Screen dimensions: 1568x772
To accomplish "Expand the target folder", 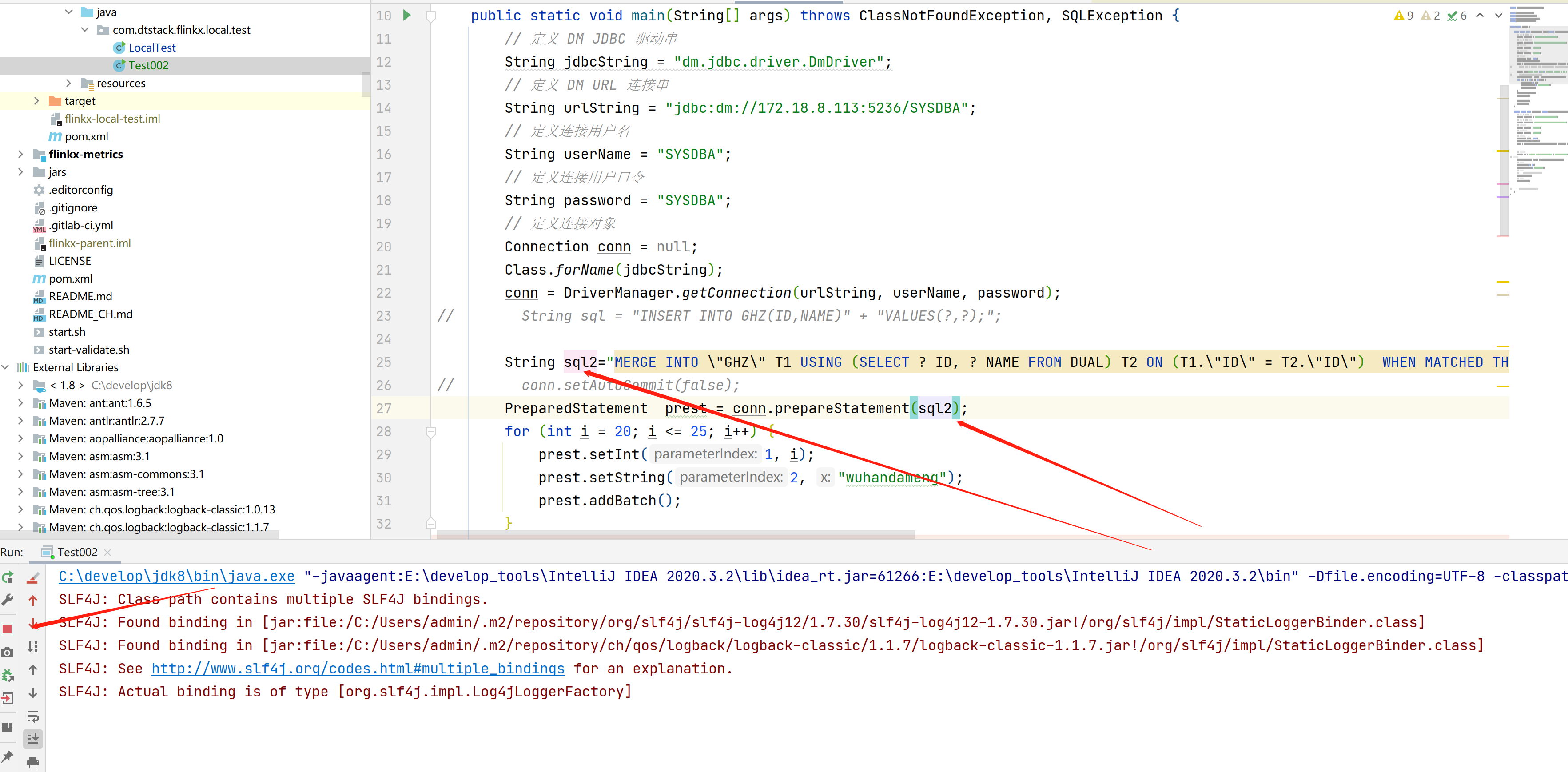I will [x=36, y=101].
